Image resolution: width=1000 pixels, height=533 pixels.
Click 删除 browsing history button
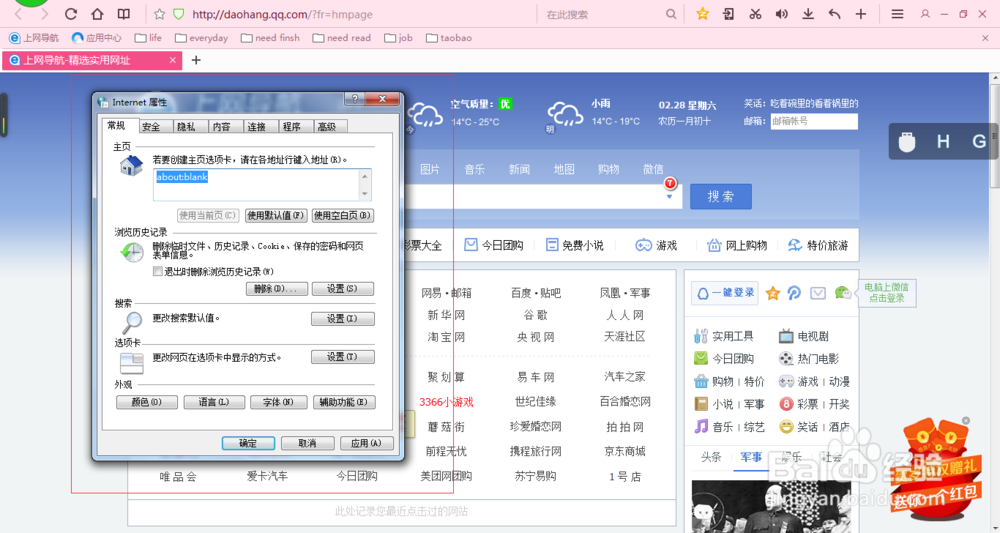tap(277, 289)
